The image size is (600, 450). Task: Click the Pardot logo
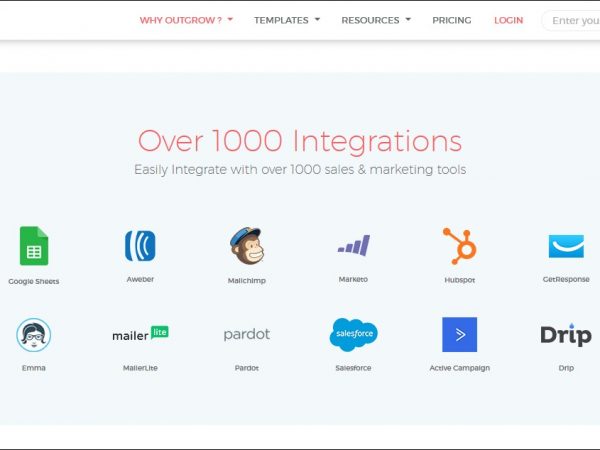[x=246, y=334]
